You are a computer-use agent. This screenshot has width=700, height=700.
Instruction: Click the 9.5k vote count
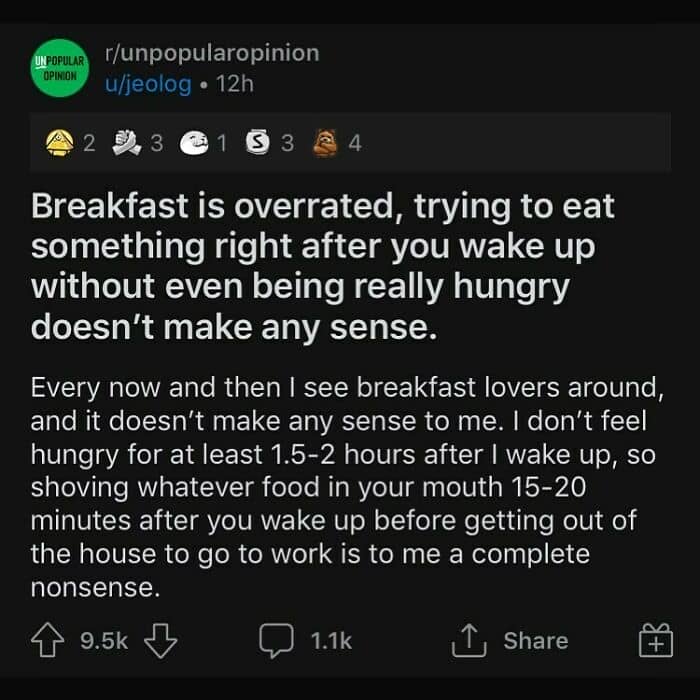click(x=105, y=641)
